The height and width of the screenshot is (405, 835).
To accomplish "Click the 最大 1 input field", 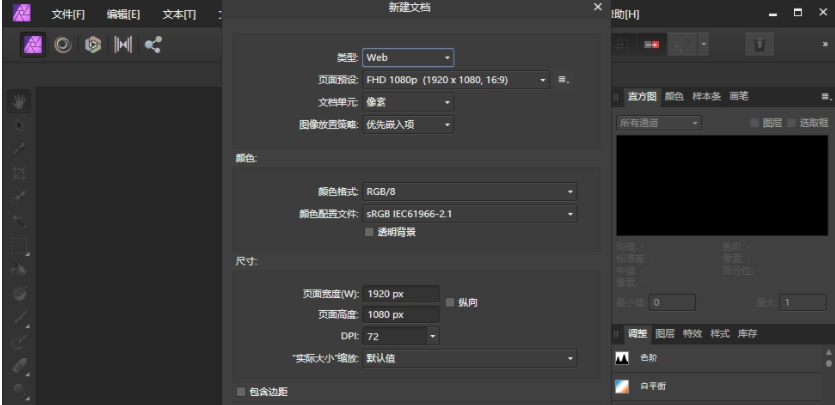I will click(803, 303).
